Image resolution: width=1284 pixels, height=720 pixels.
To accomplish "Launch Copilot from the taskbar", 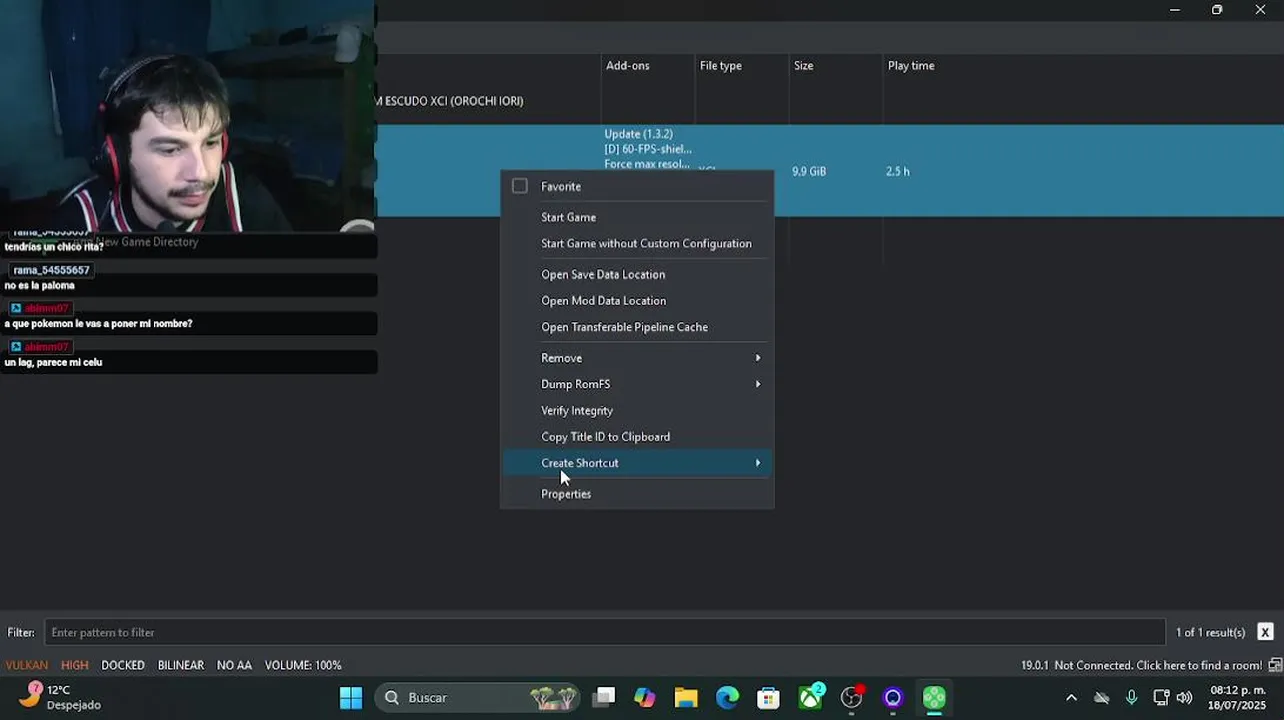I will pyautogui.click(x=645, y=698).
